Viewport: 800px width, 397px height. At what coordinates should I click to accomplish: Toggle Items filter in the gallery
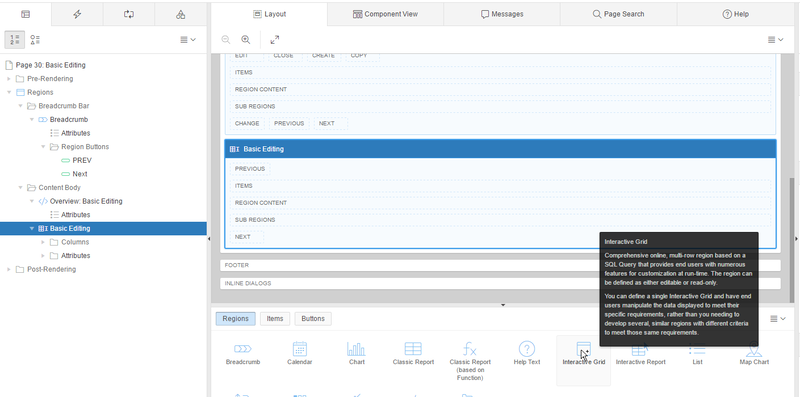(x=274, y=318)
